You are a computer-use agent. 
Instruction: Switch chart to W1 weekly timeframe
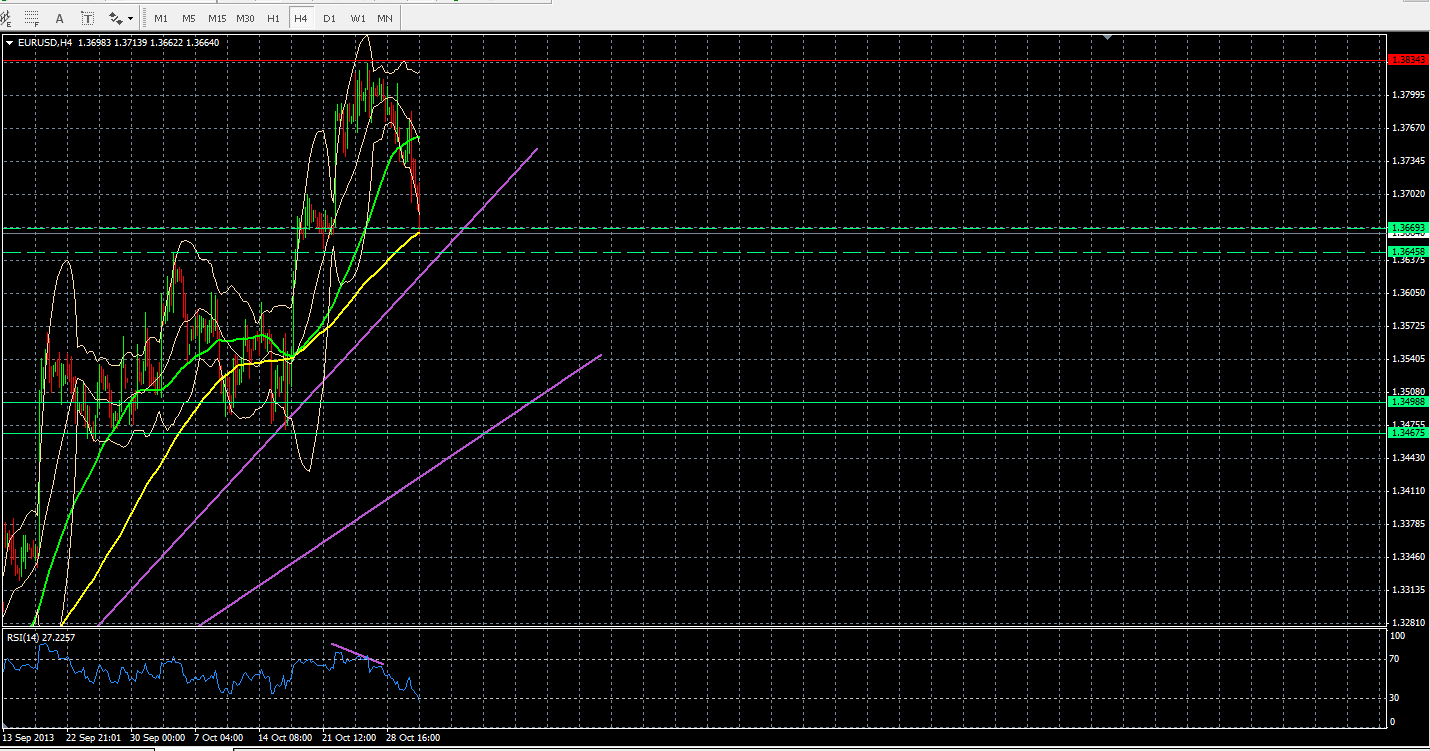click(x=358, y=18)
